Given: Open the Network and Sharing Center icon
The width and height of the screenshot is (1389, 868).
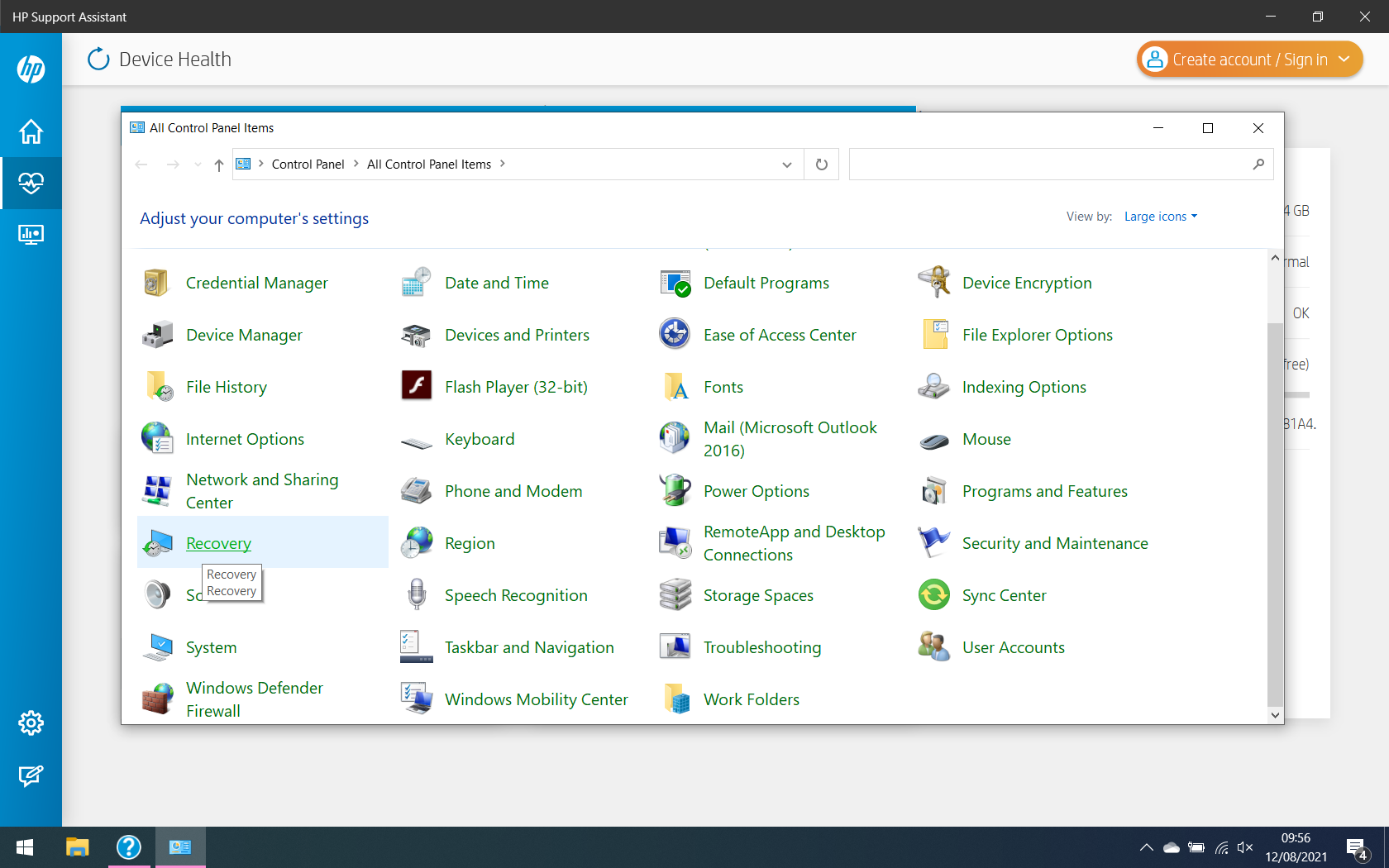Looking at the screenshot, I should coord(156,491).
